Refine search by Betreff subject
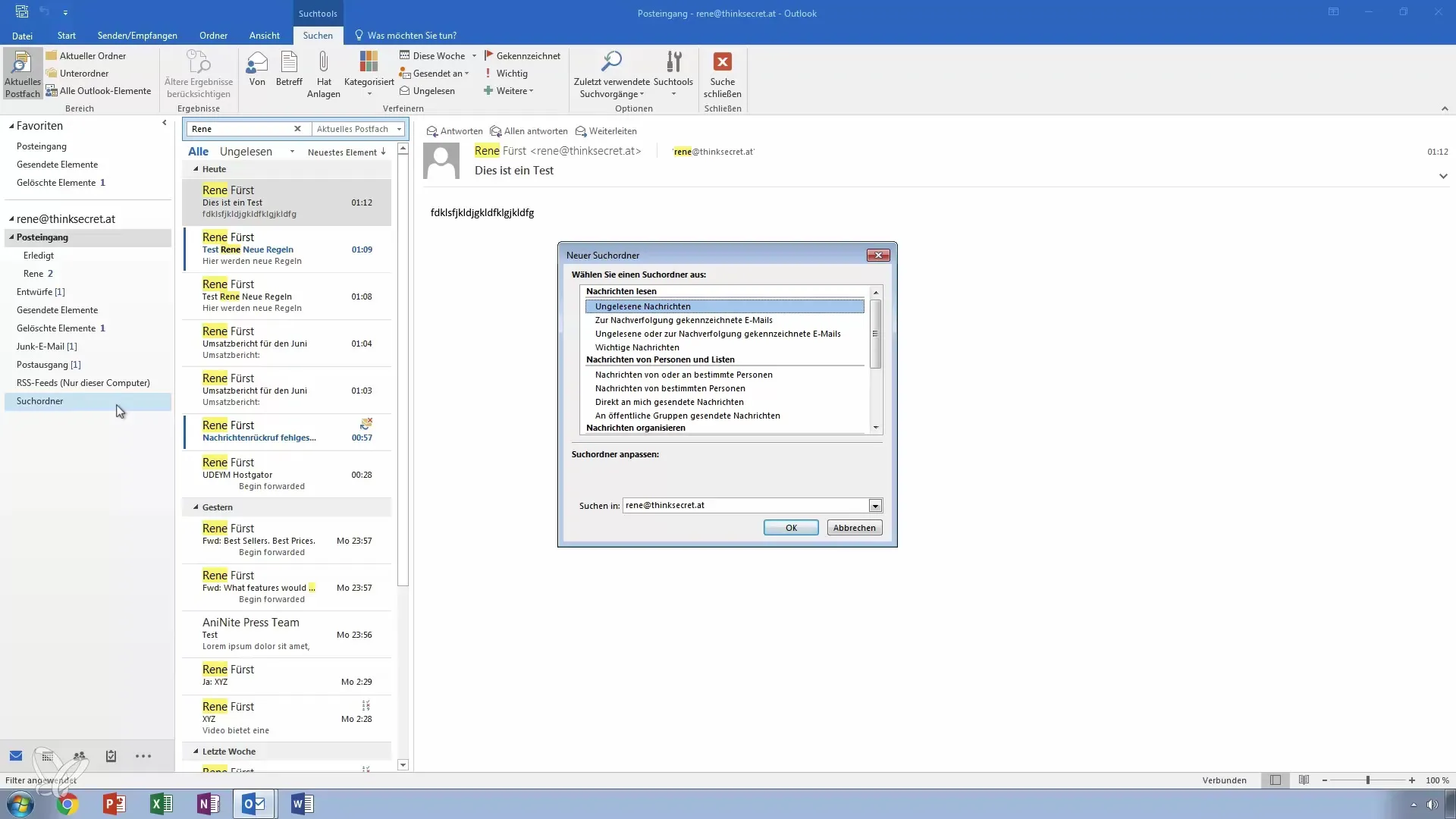This screenshot has height=819, width=1456. (289, 70)
